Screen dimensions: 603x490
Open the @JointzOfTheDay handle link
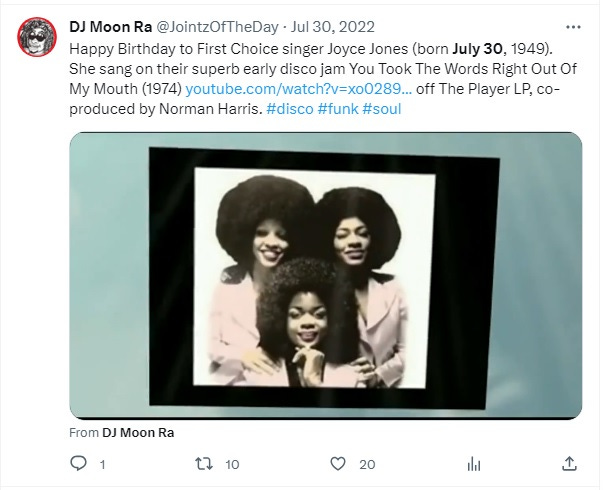[x=217, y=27]
